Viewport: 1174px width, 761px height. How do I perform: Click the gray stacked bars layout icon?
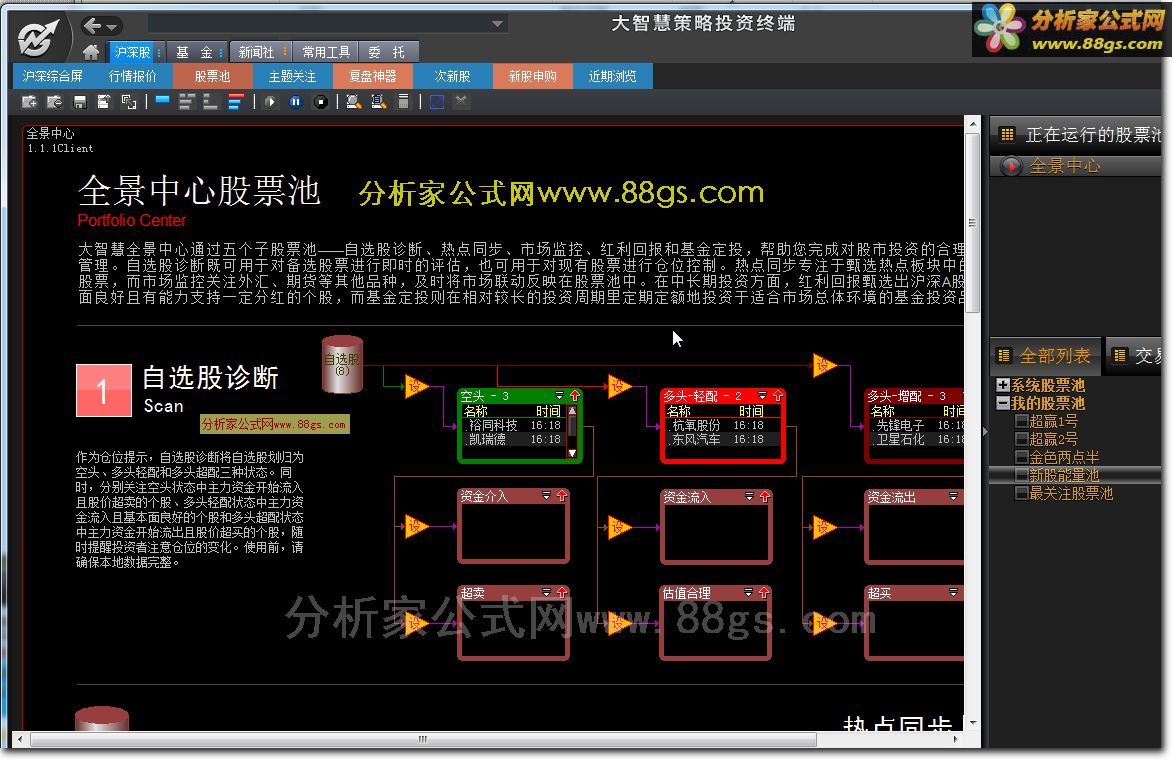pos(187,102)
